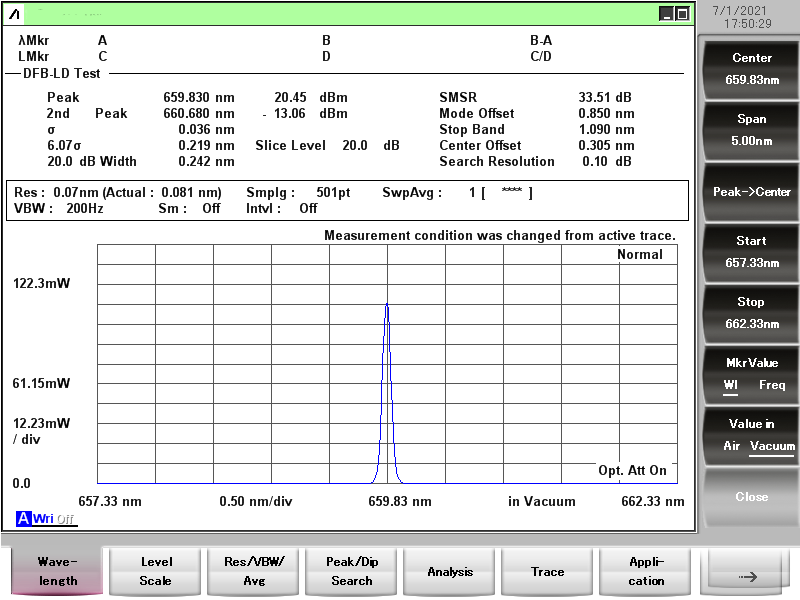The image size is (800, 600).
Task: Click the Anritsu logo icon in title bar
Action: click(14, 13)
